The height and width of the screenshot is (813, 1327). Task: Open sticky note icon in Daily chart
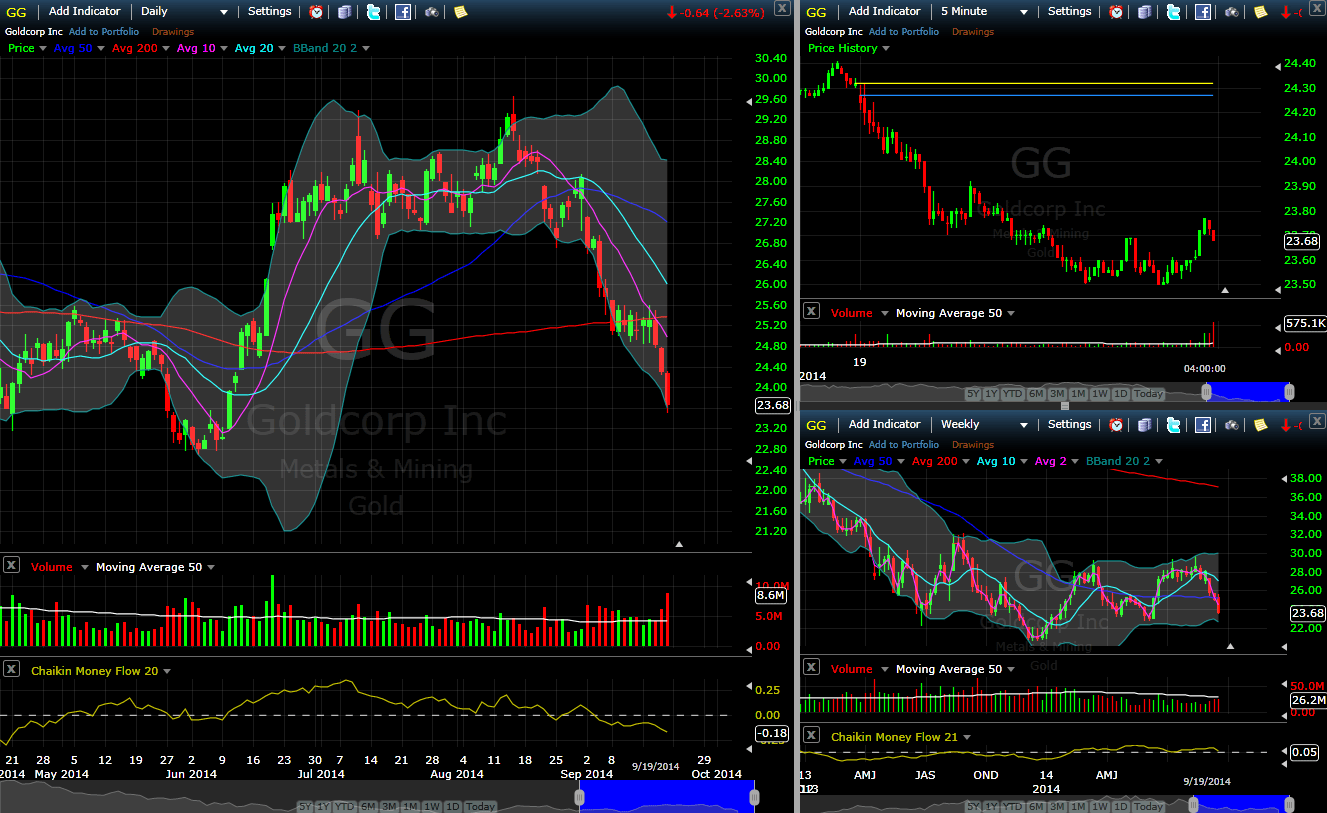(x=460, y=12)
